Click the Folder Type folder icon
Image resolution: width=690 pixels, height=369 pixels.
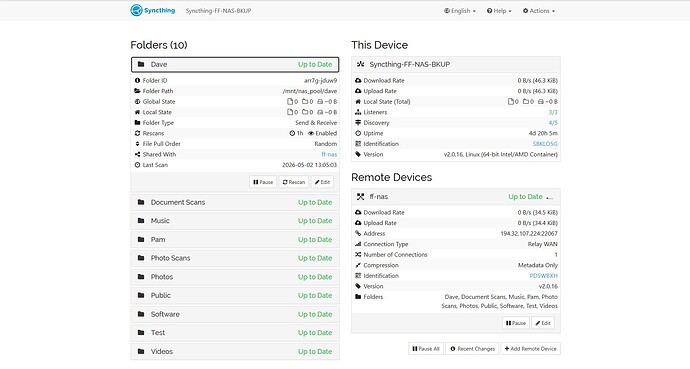pos(137,123)
